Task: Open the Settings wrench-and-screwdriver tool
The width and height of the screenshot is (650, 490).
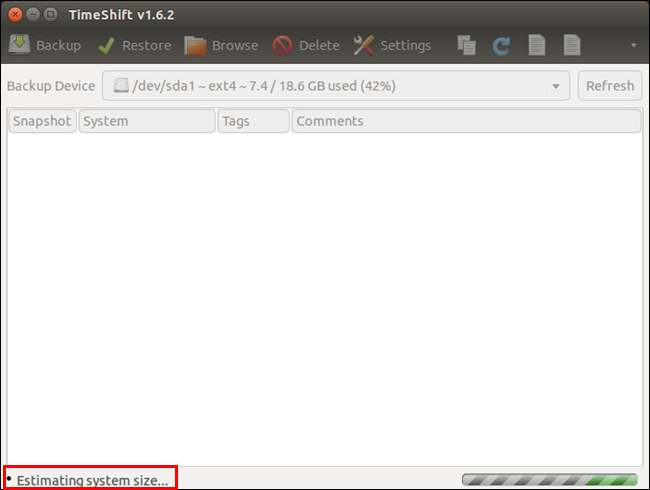Action: (364, 45)
